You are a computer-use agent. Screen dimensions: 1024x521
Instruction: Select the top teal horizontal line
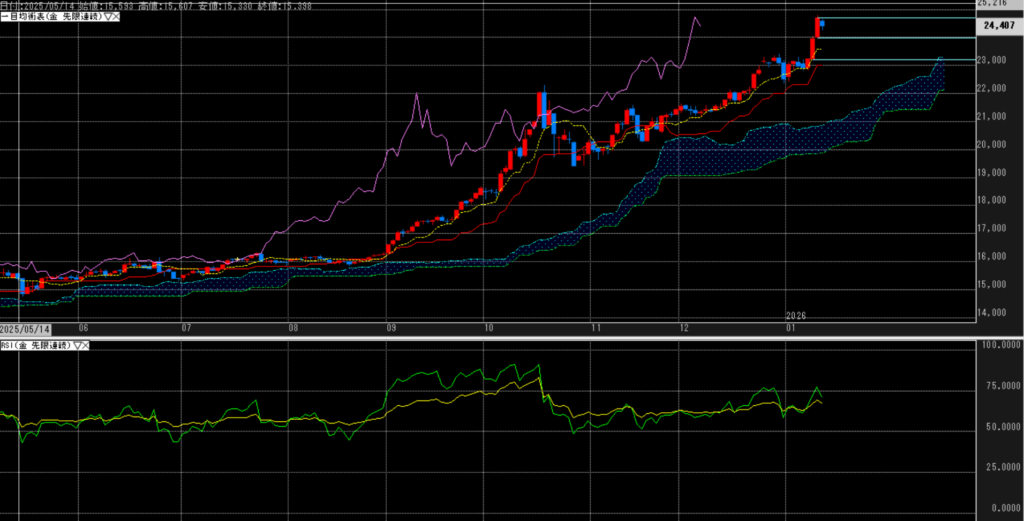click(x=900, y=19)
